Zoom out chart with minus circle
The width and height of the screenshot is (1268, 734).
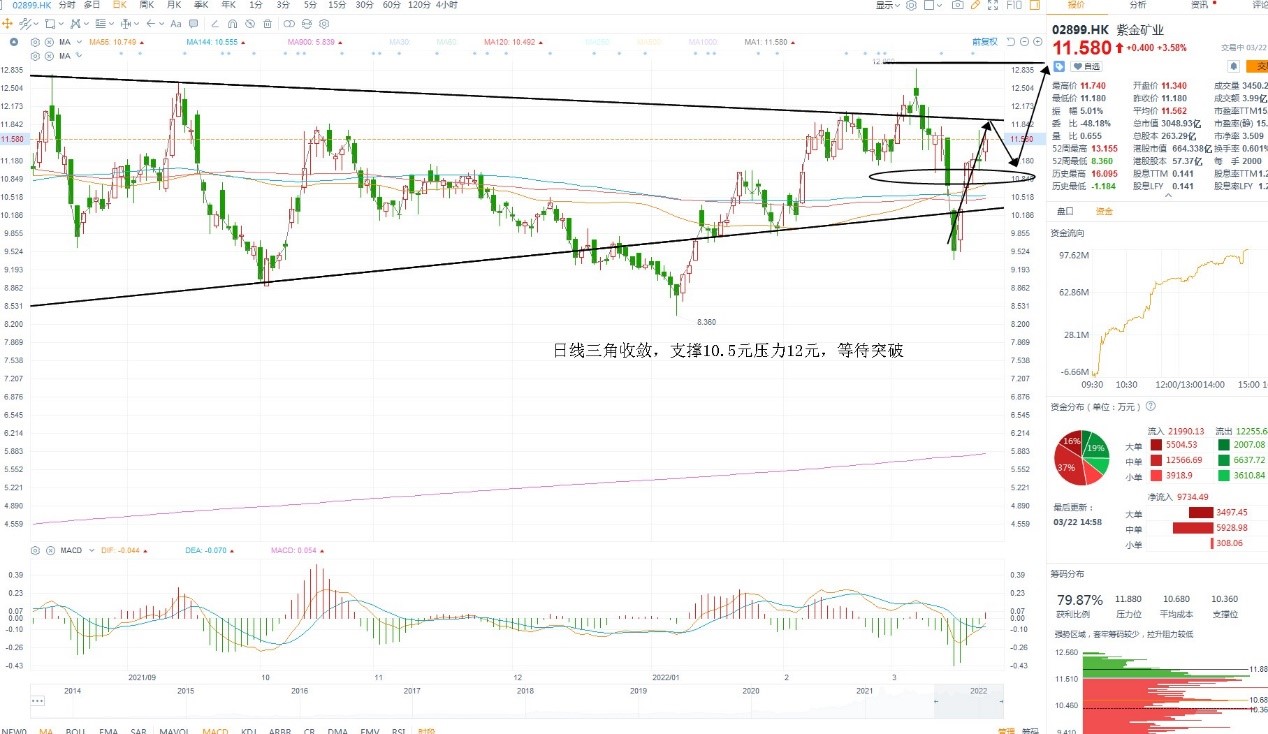click(1024, 42)
